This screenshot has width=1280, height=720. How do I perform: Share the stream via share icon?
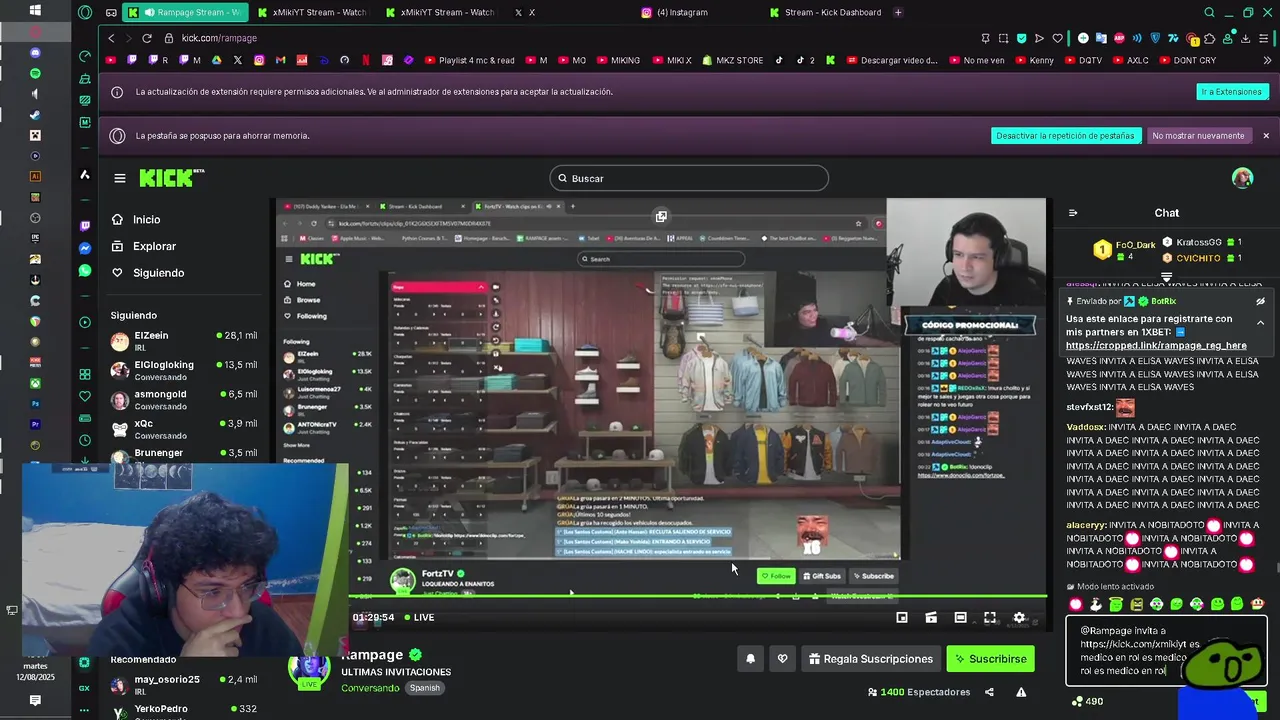pos(989,692)
